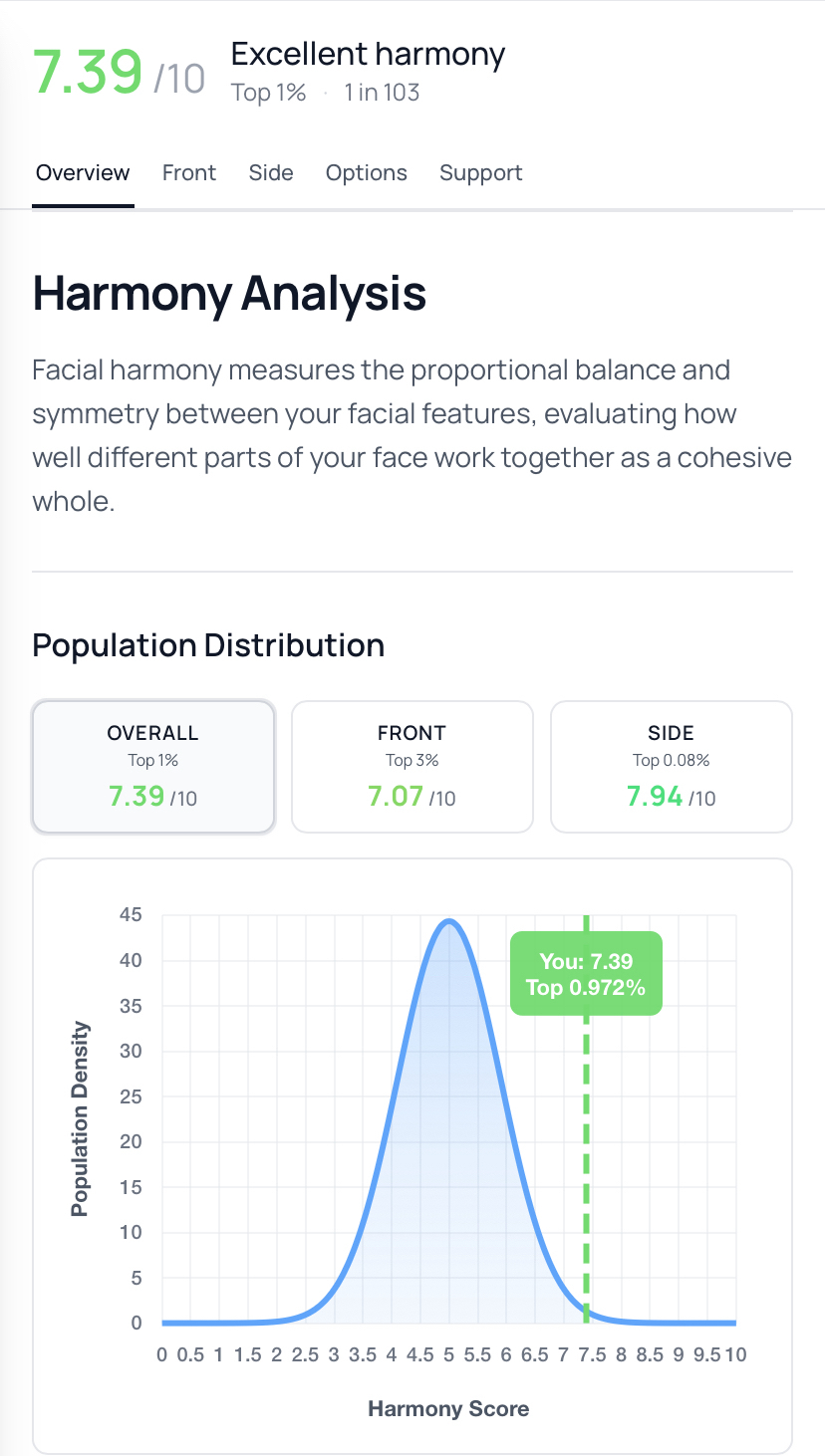
Task: Click the "Population Density" y-axis label
Action: [80, 1118]
